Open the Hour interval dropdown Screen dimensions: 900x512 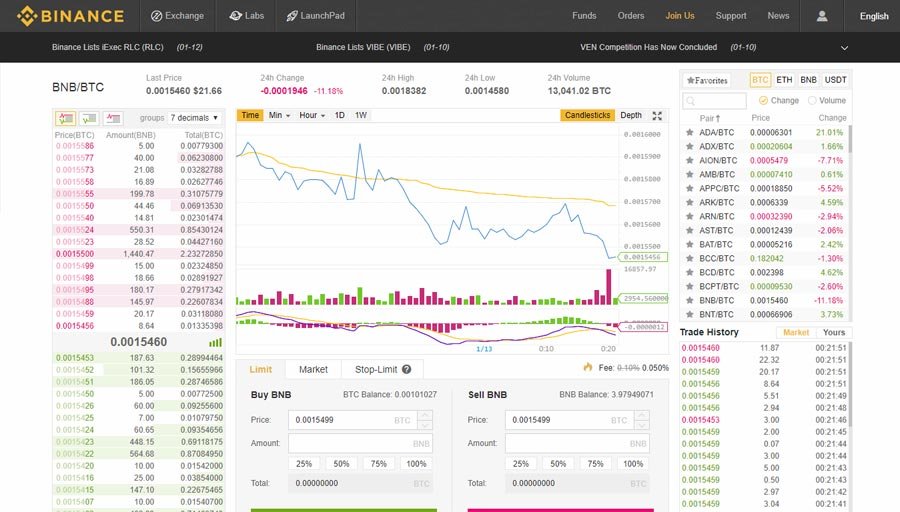tap(312, 115)
